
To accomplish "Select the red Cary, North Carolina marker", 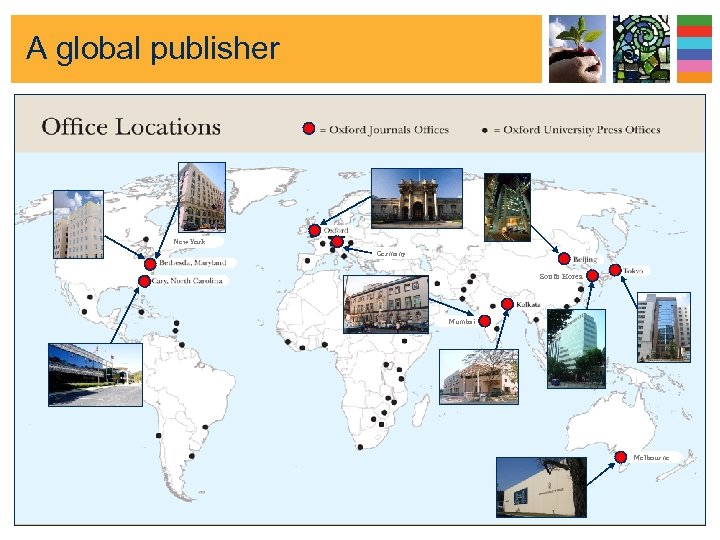I will click(144, 281).
